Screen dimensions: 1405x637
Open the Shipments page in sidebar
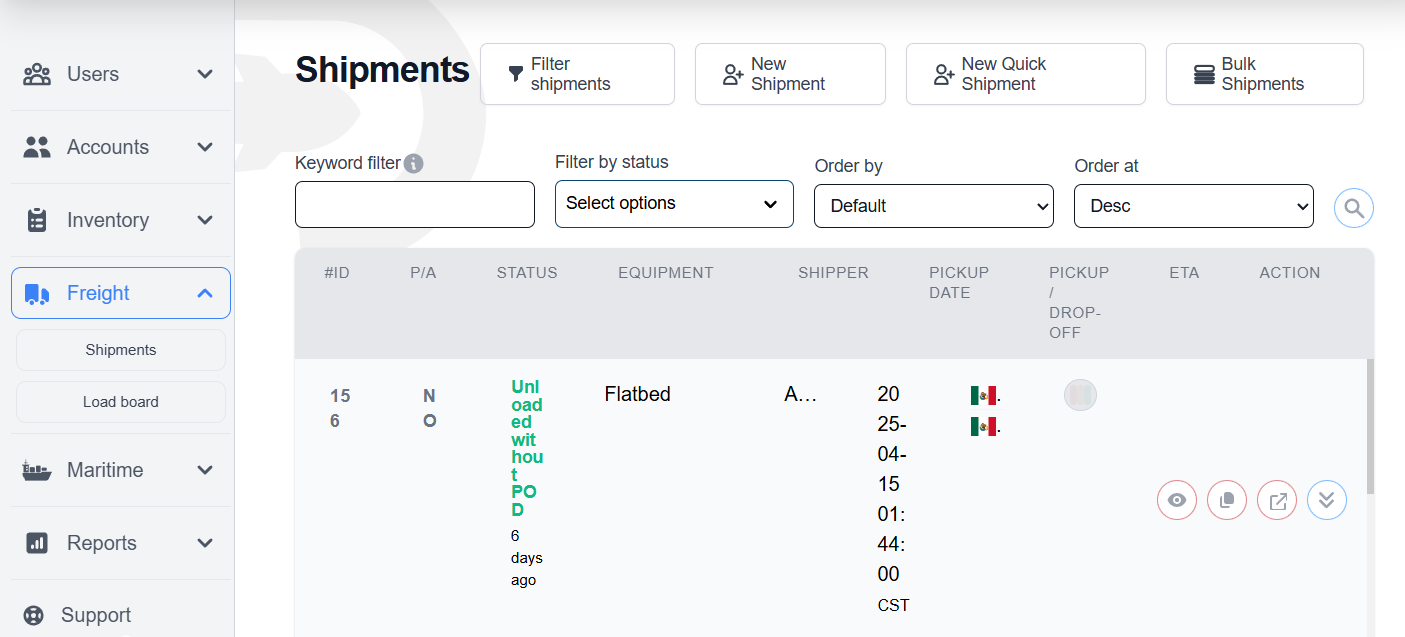coord(120,349)
